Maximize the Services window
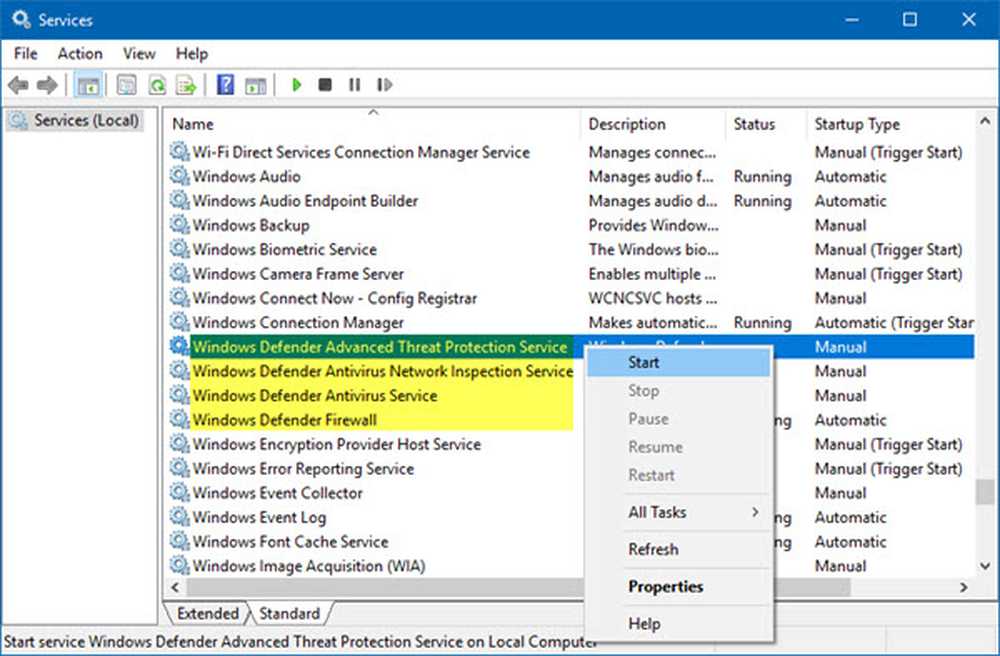 (909, 19)
